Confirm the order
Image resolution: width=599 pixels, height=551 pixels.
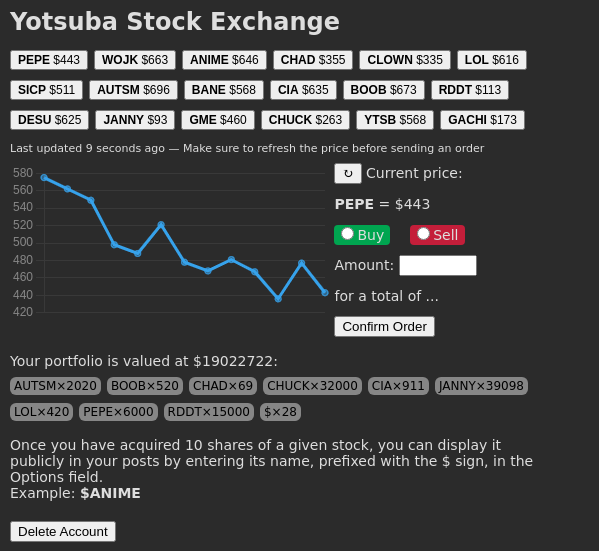click(x=384, y=327)
